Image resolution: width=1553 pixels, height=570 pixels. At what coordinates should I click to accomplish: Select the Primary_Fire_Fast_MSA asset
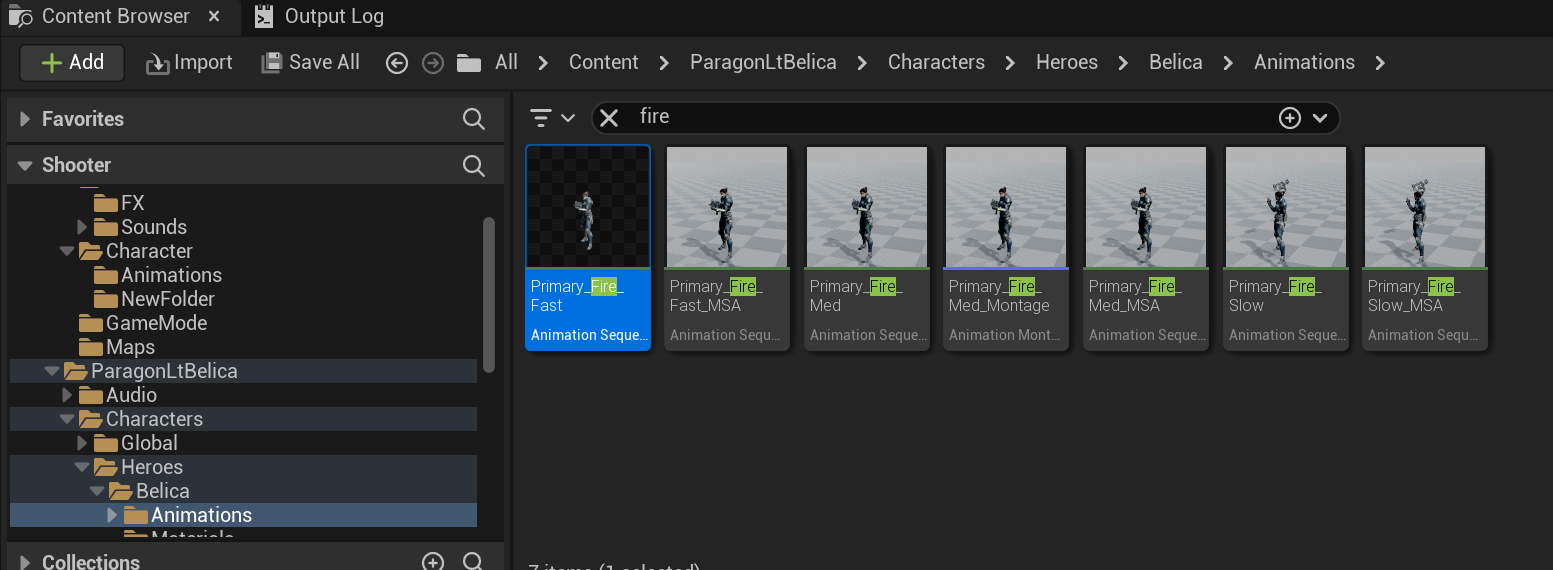pos(727,248)
